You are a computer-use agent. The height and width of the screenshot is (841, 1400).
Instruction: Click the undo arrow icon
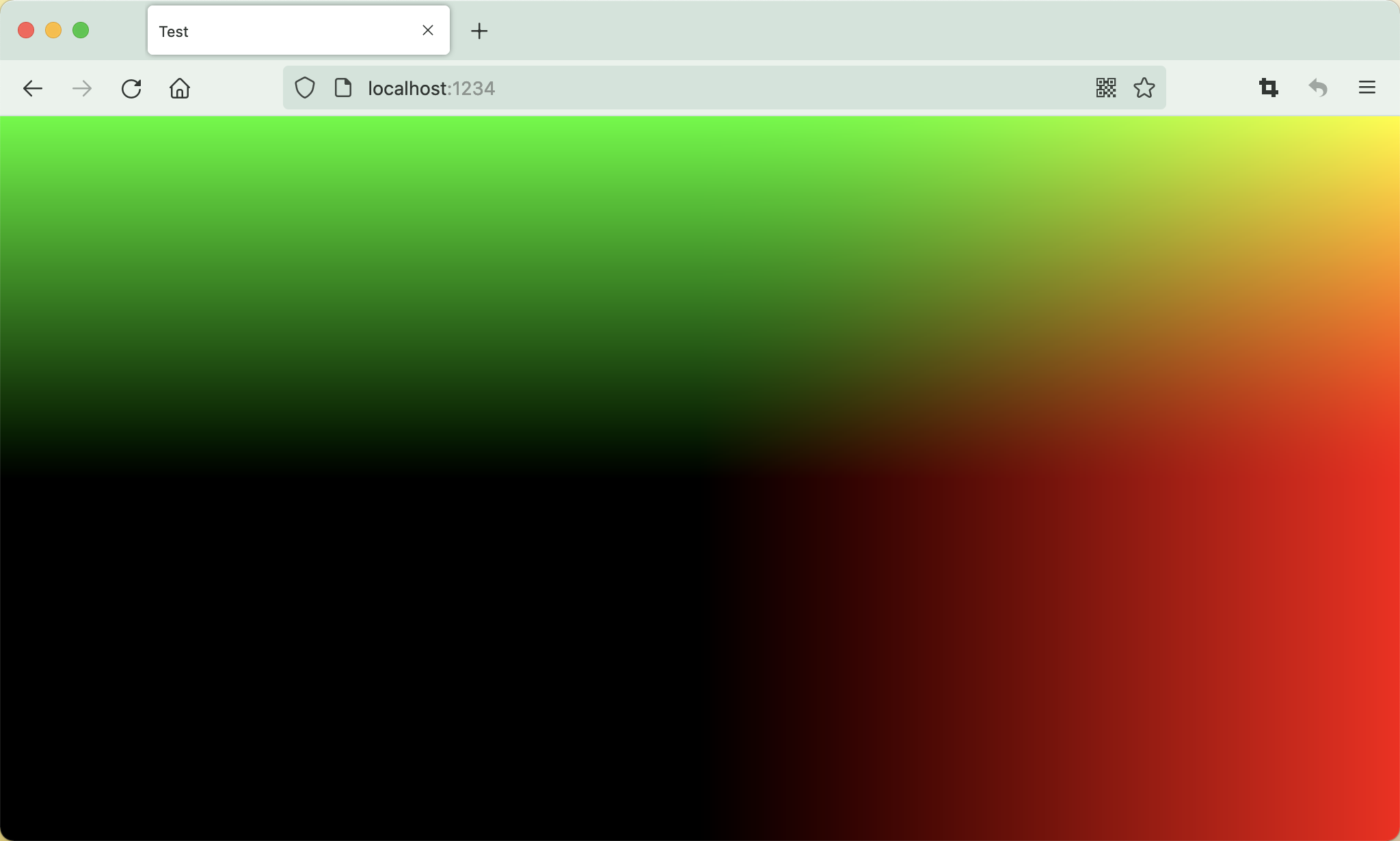point(1318,88)
